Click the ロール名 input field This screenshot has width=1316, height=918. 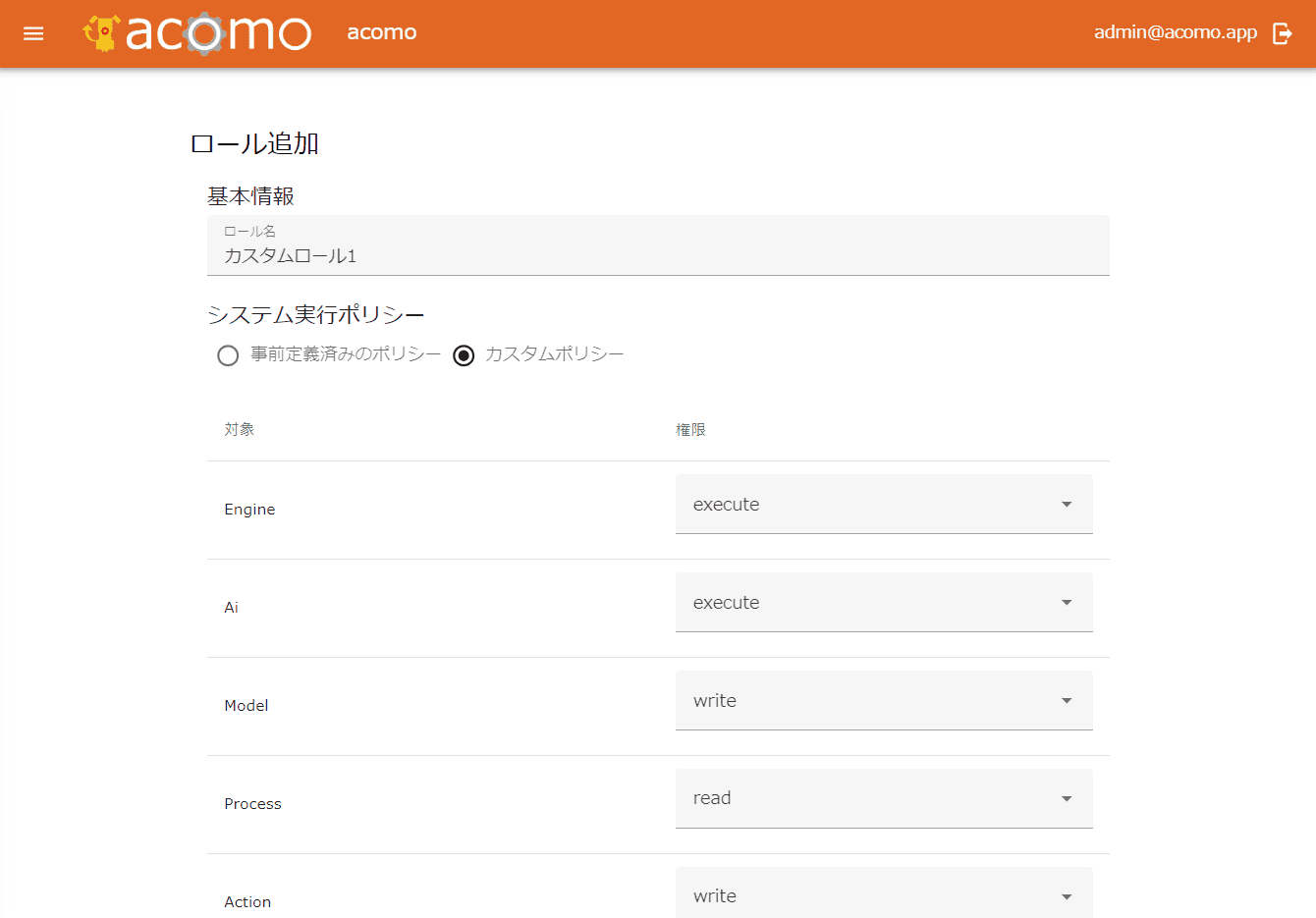click(658, 255)
